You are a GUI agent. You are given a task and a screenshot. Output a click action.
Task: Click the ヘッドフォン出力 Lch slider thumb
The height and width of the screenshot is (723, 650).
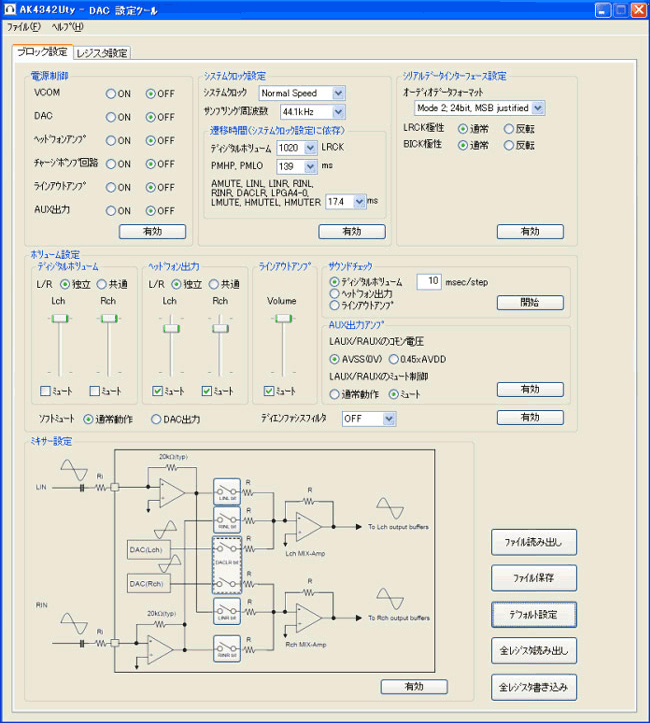pos(171,328)
